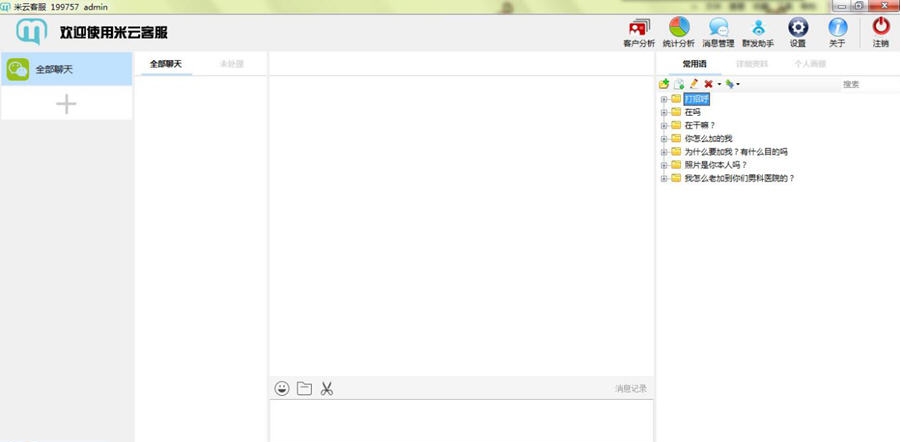The image size is (901, 442).
Task: Select 我怎么老加到你们男科医院的？ label
Action: tap(740, 178)
